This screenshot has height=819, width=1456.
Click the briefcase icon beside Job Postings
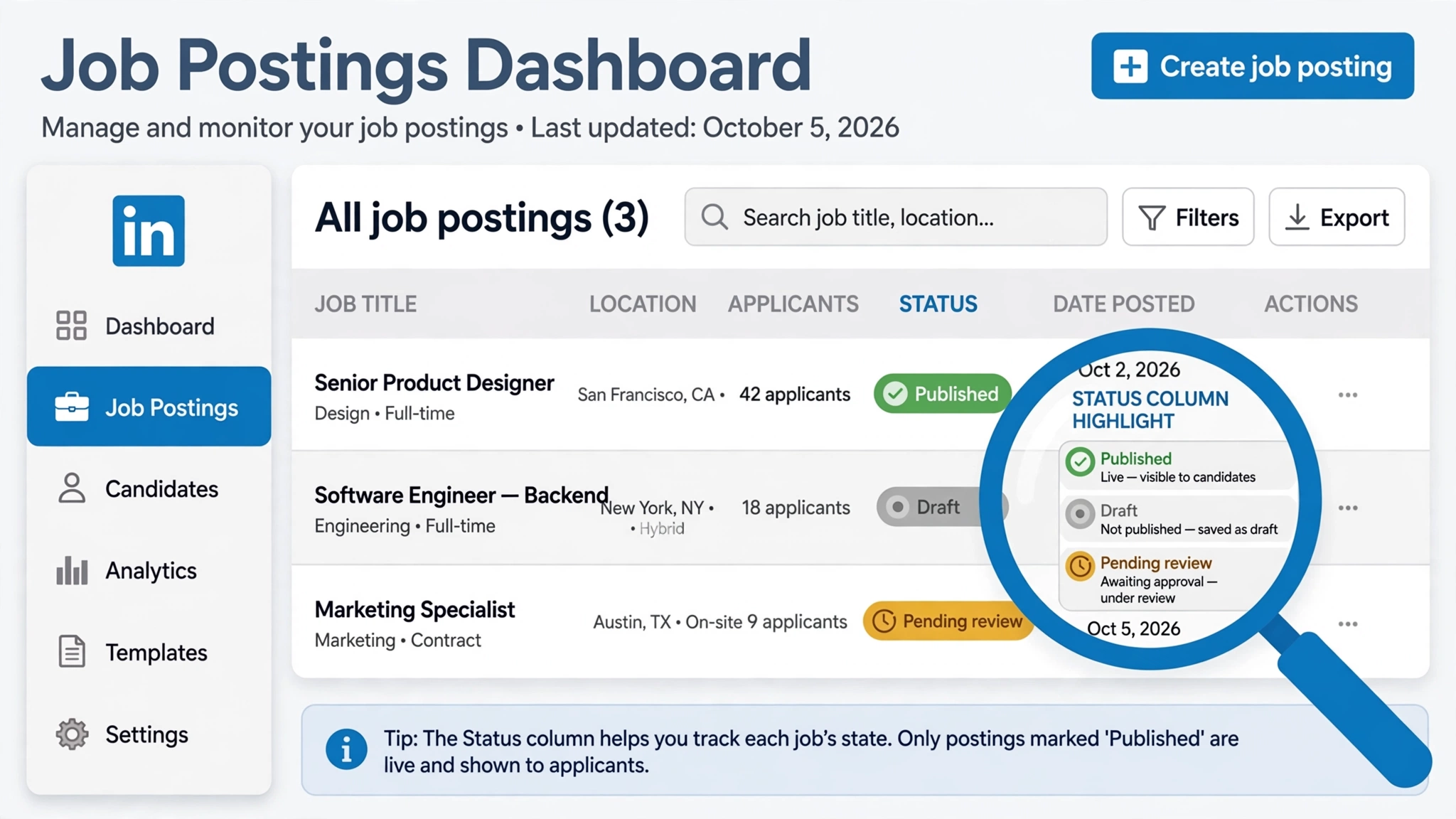pos(72,407)
